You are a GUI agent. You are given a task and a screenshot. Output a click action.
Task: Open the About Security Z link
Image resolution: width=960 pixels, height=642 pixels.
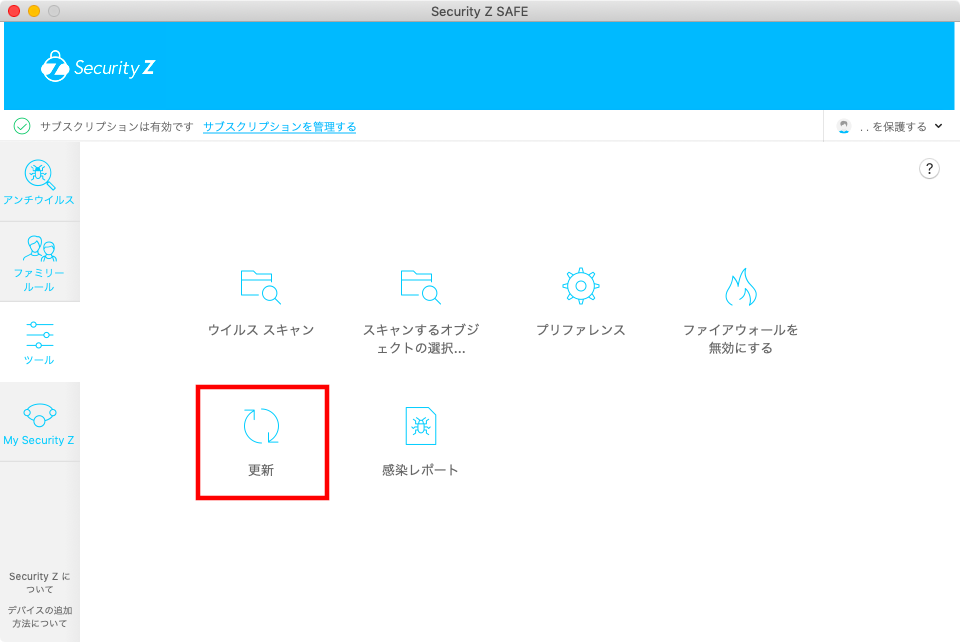point(39,583)
